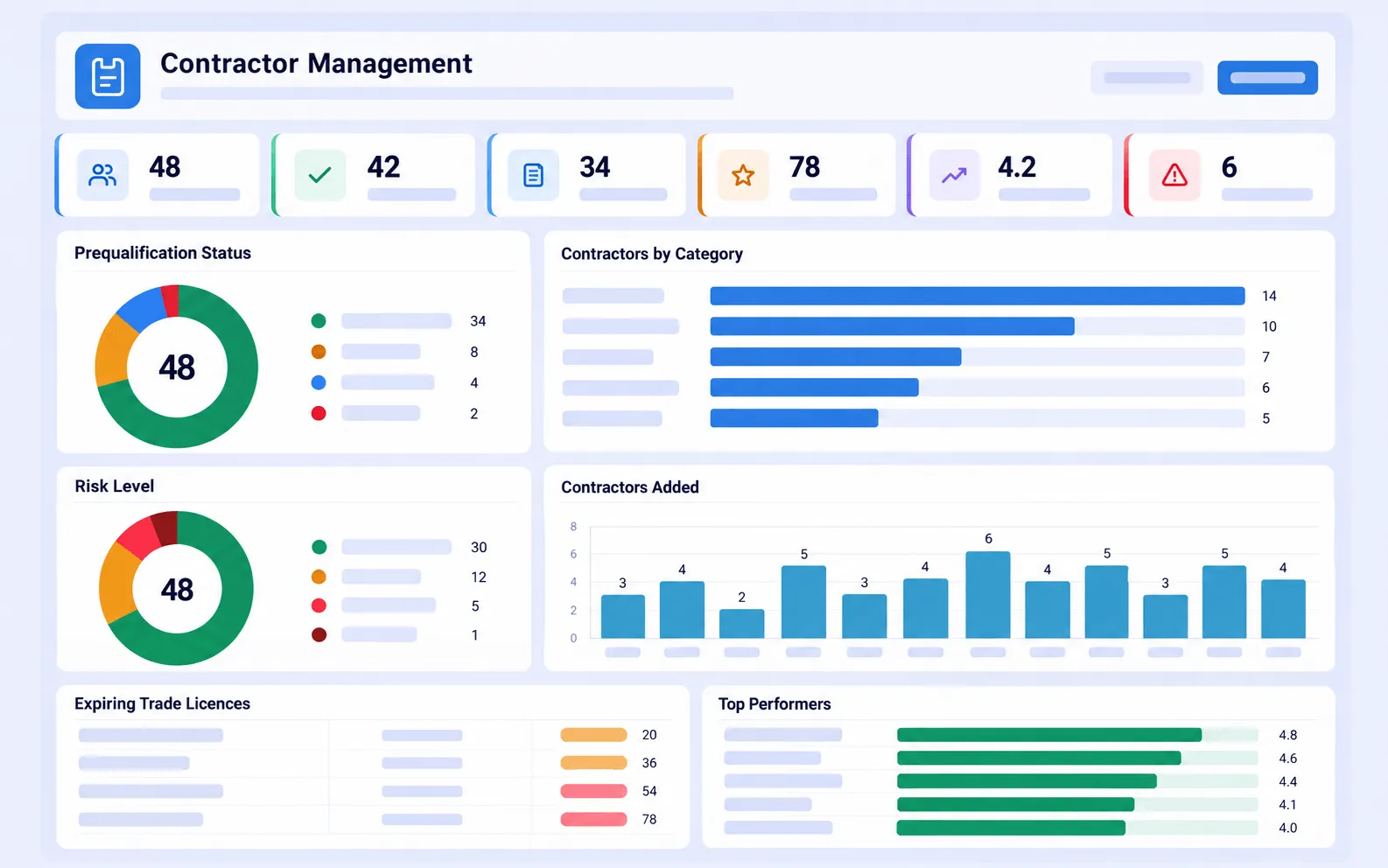The image size is (1388, 868).
Task: Click the light grey button in the header
Action: point(1146,77)
